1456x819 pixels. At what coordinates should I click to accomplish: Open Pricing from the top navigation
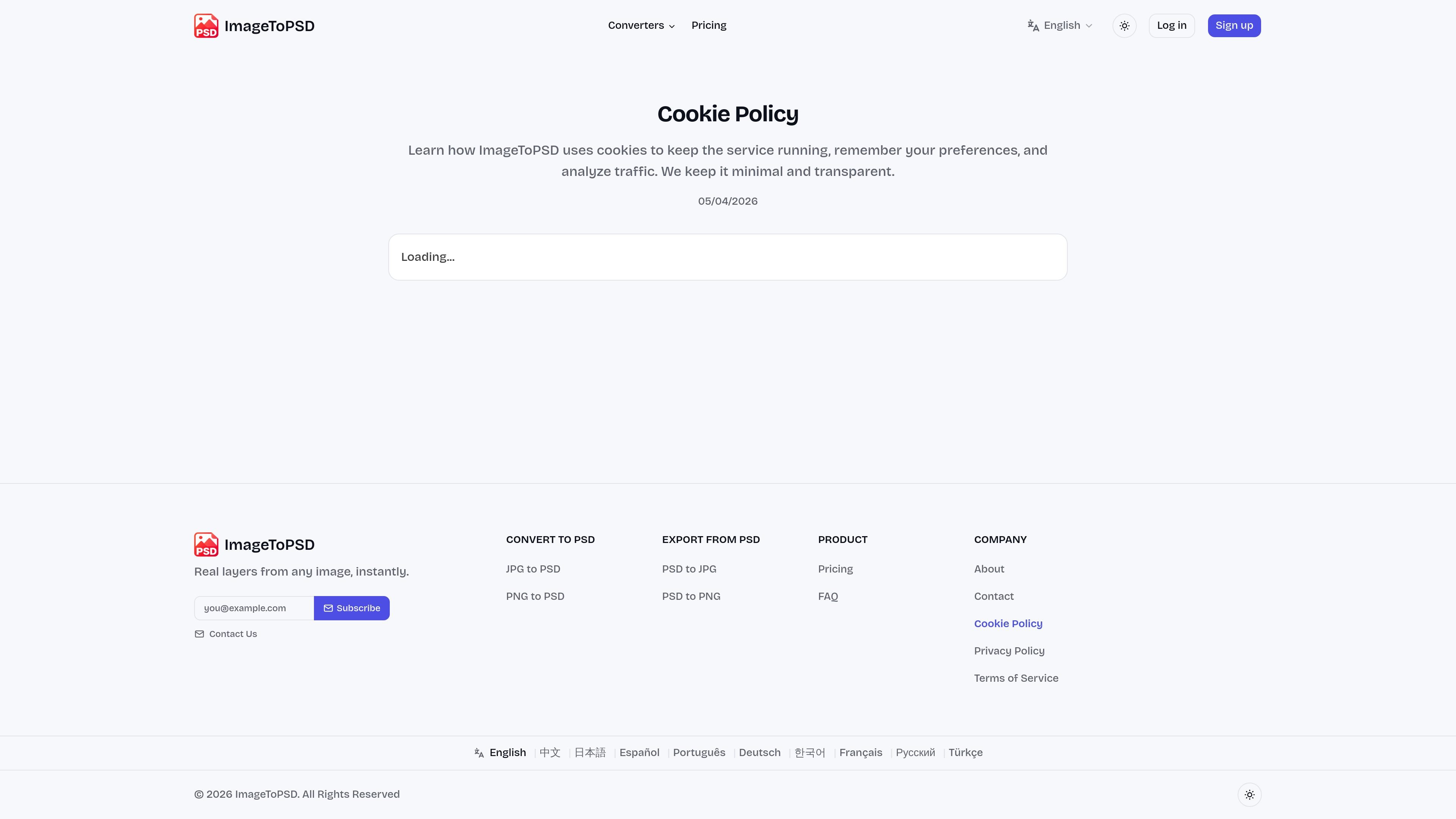pyautogui.click(x=709, y=25)
